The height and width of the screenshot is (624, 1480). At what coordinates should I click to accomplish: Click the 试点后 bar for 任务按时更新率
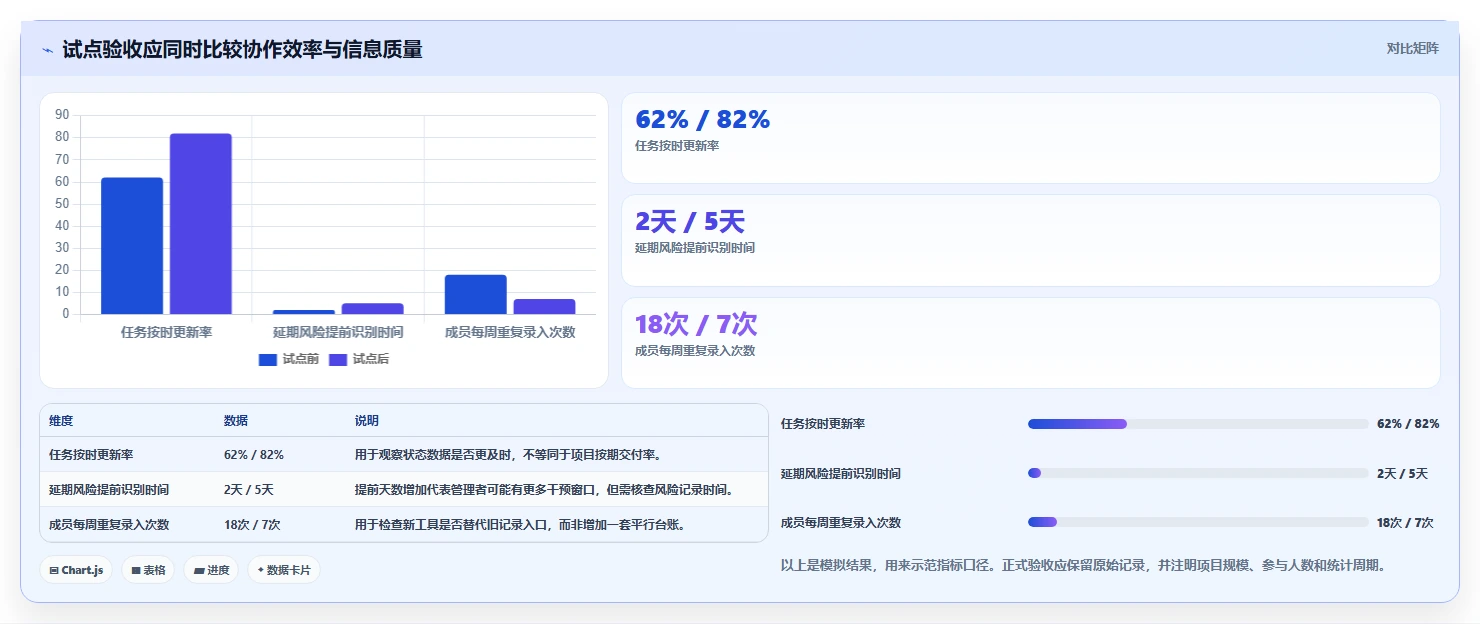click(x=200, y=224)
